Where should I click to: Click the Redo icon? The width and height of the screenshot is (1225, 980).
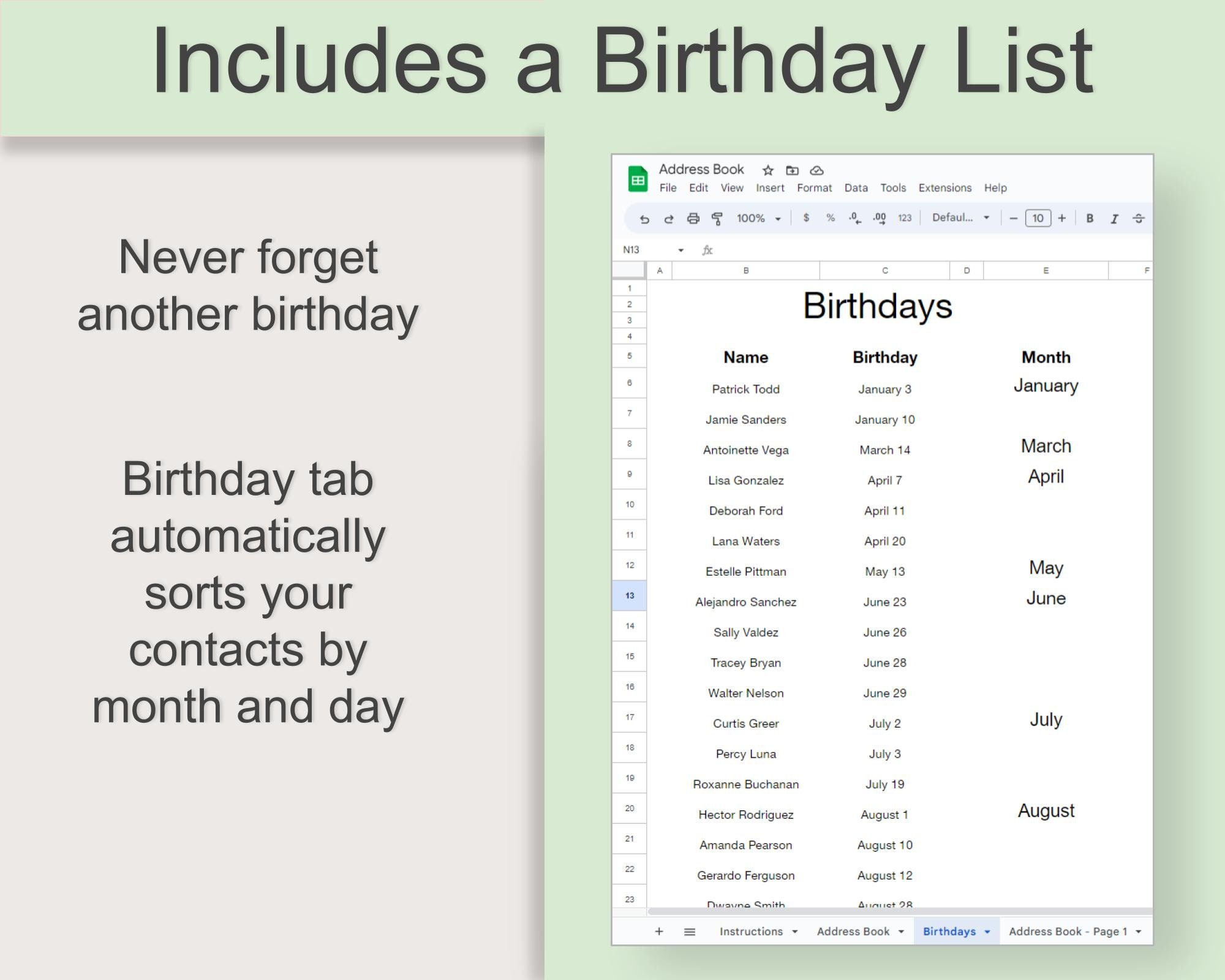point(668,219)
